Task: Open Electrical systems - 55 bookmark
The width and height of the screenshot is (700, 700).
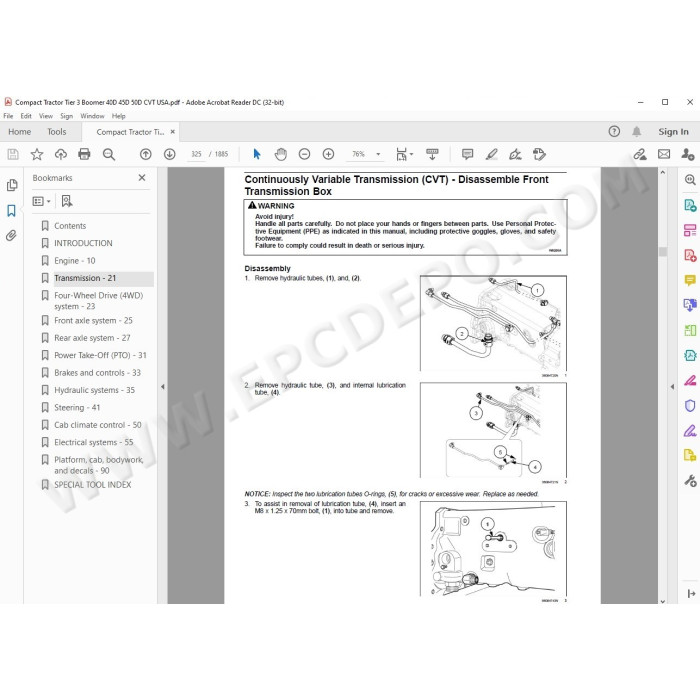Action: (94, 442)
